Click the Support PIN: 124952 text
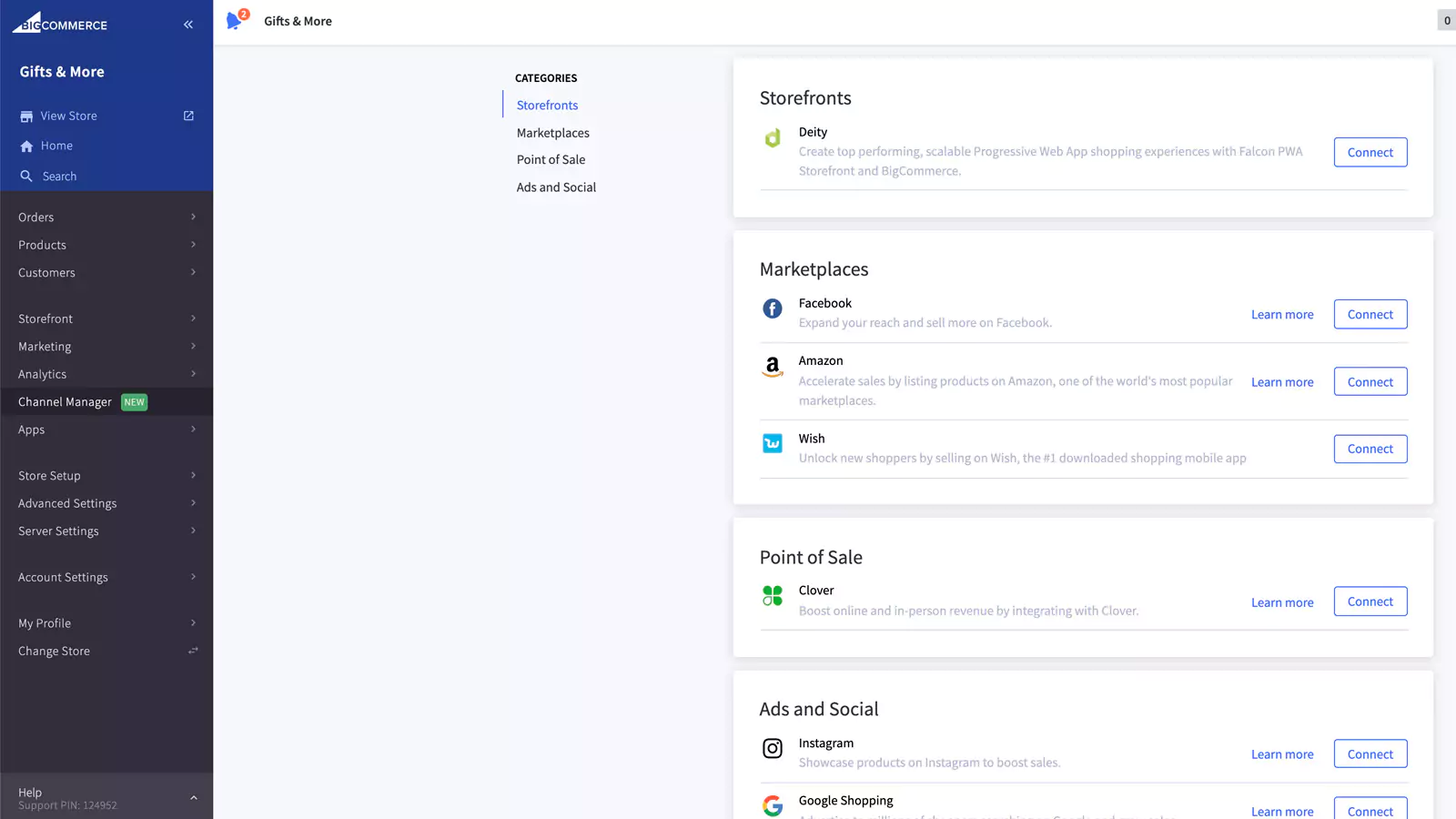Image resolution: width=1456 pixels, height=819 pixels. click(67, 805)
